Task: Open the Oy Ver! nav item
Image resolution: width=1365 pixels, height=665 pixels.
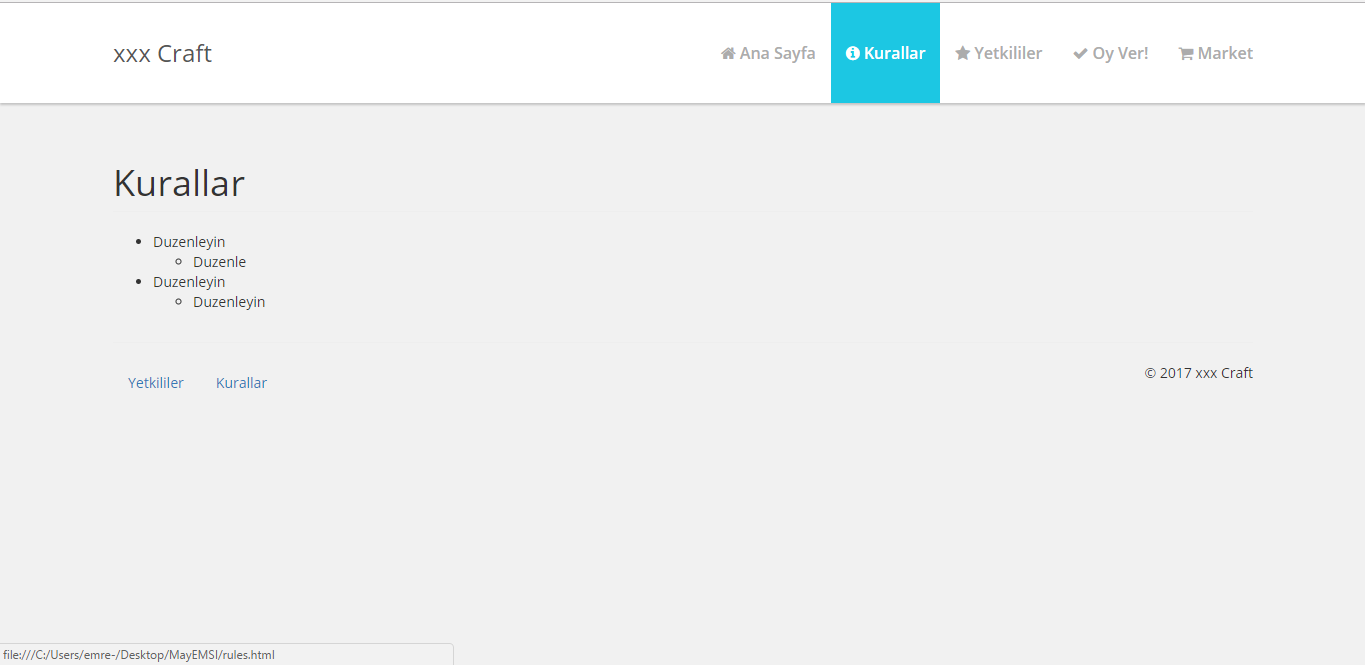Action: 1110,53
